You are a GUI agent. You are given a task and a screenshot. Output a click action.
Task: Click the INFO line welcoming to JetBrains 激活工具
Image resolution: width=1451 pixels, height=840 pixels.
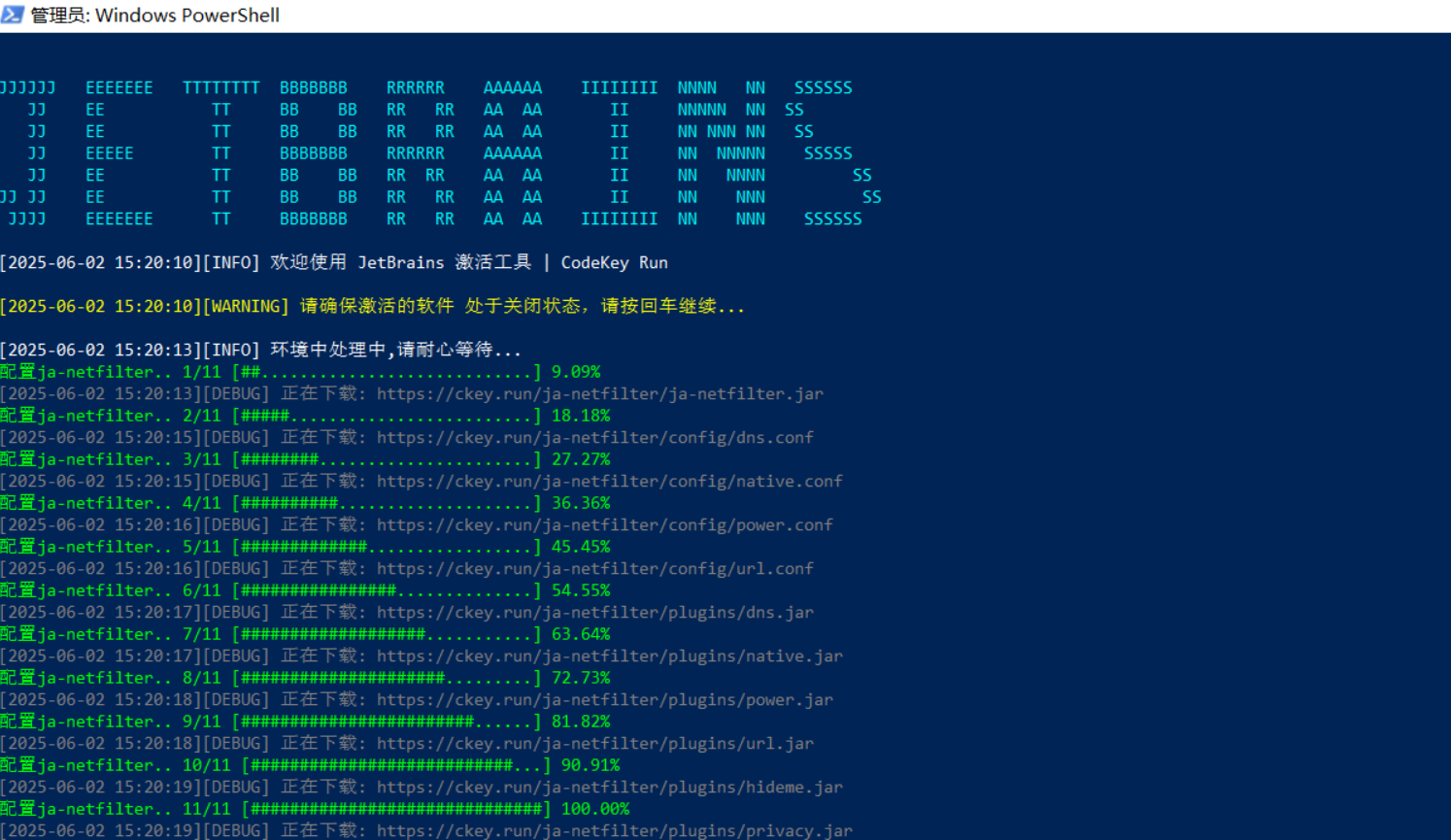tap(334, 262)
